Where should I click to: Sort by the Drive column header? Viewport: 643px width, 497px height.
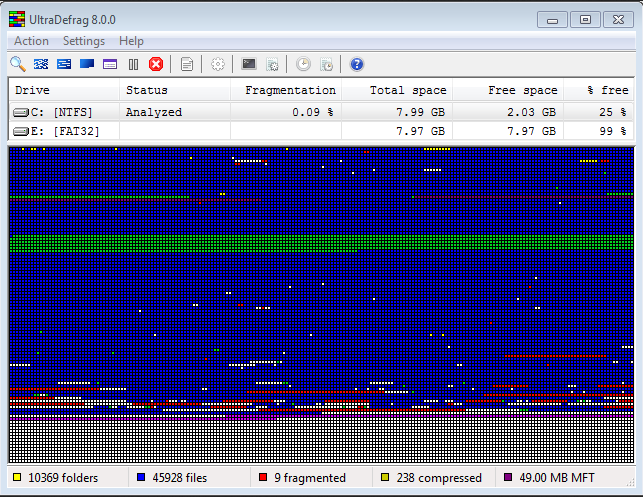point(64,90)
